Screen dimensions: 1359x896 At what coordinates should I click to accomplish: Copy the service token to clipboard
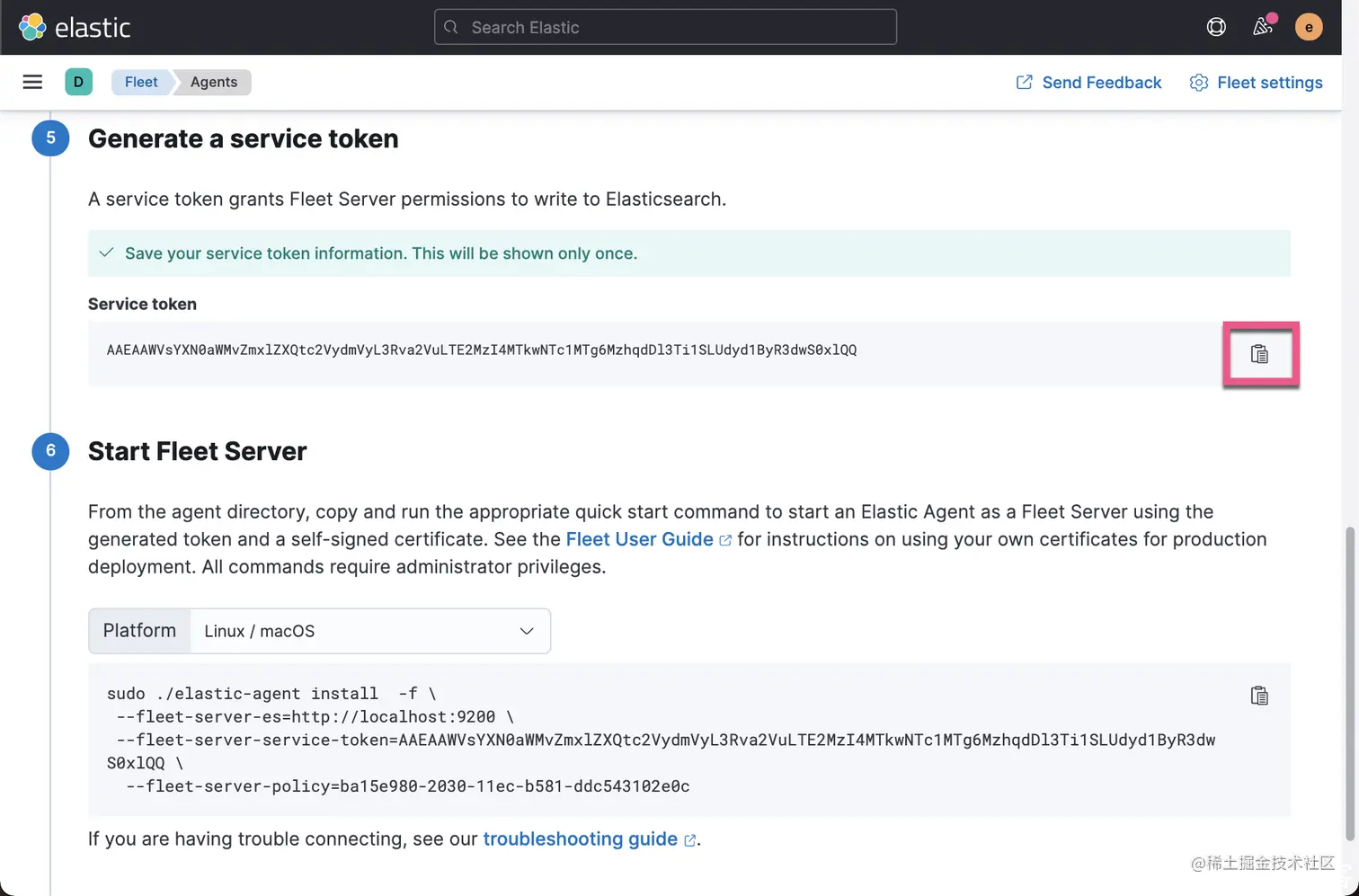point(1259,354)
